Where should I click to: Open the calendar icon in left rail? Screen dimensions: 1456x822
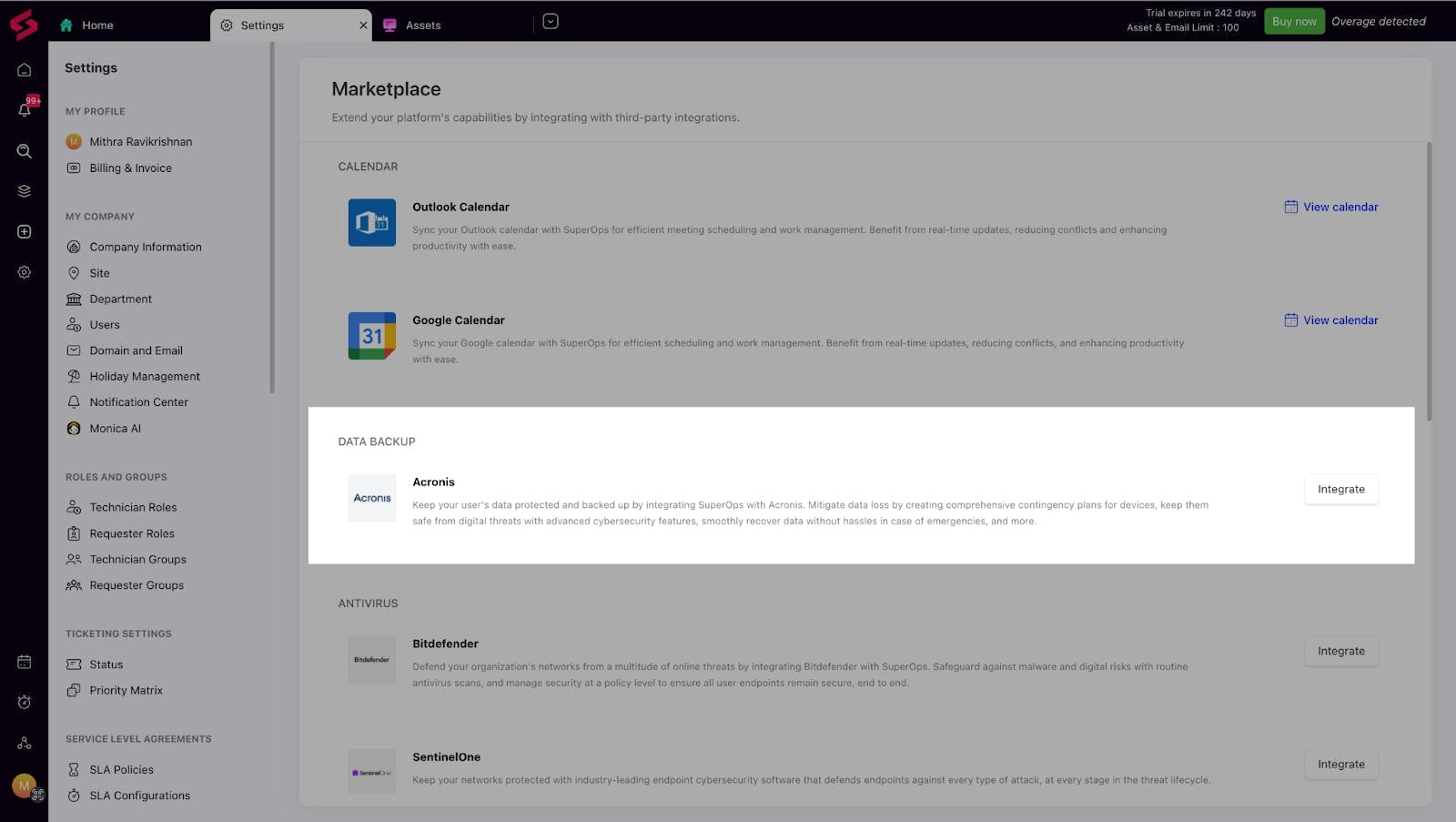[25, 662]
